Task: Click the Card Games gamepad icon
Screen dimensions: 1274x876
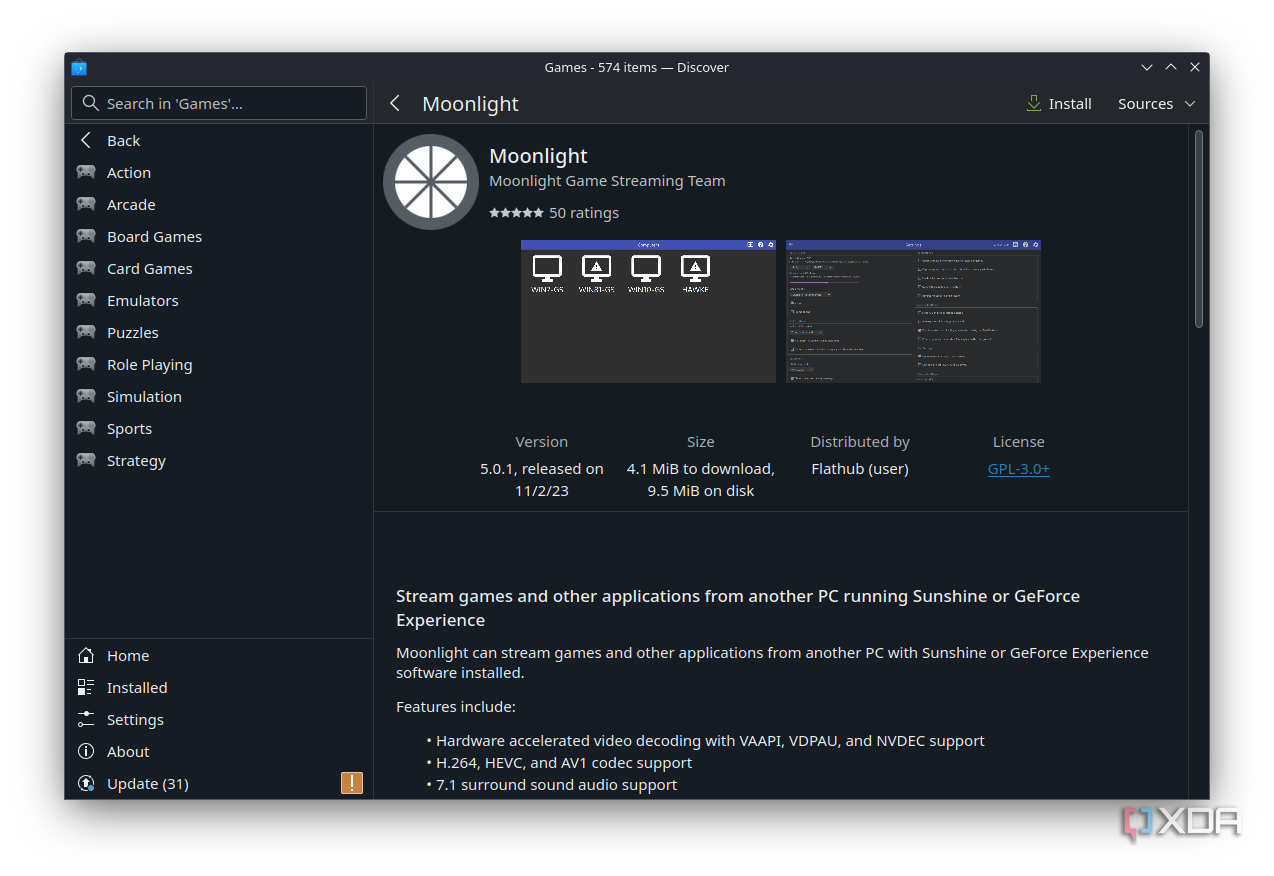Action: (87, 268)
